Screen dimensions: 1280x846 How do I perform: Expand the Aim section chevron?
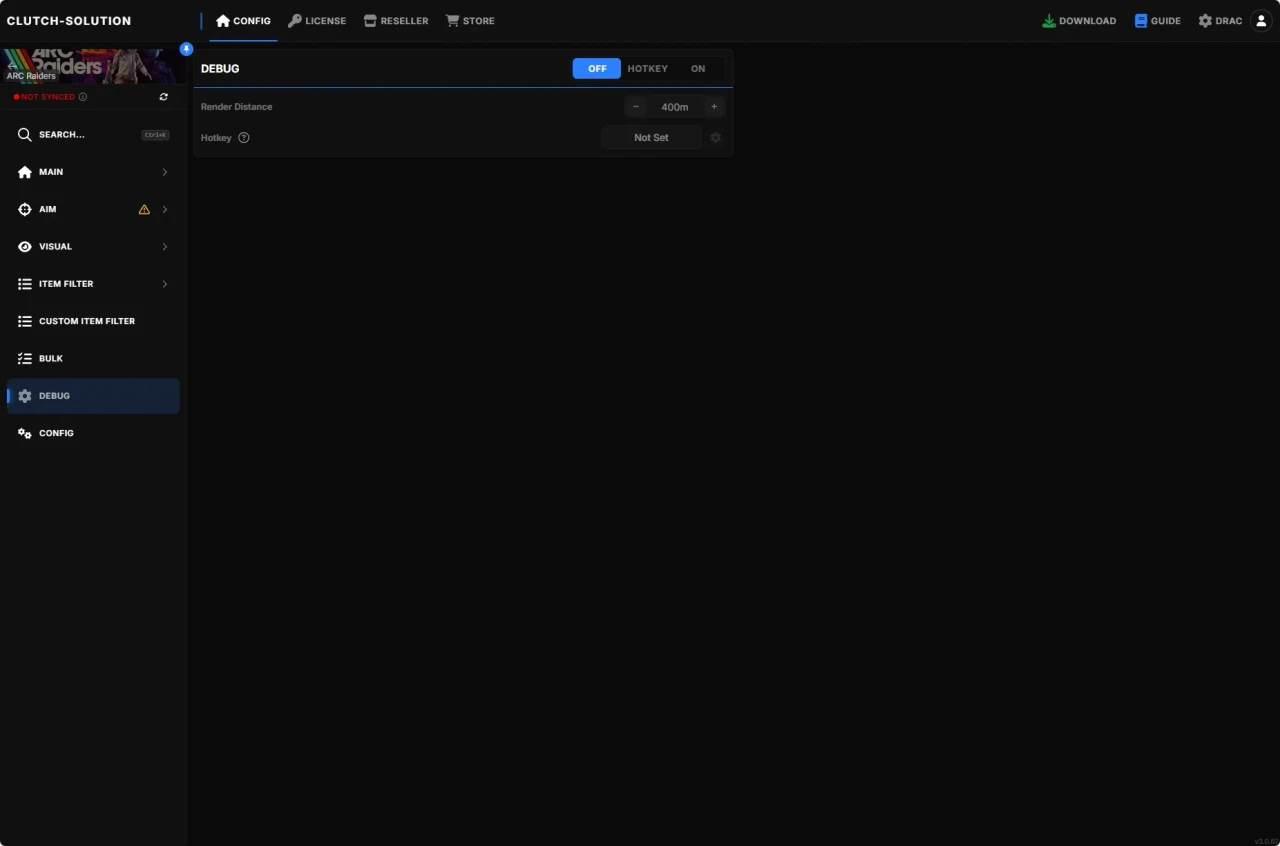[x=165, y=209]
